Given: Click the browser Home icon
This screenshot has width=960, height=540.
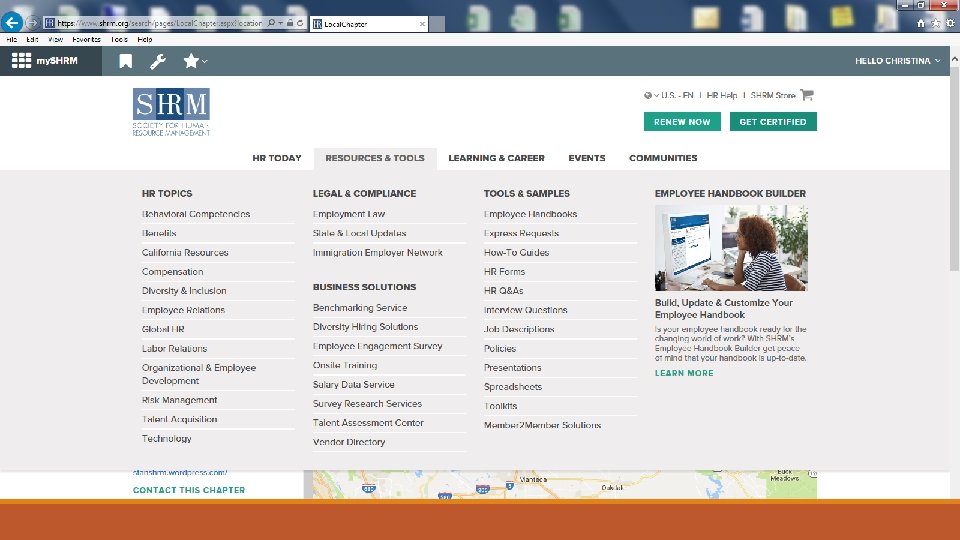Looking at the screenshot, I should (921, 23).
